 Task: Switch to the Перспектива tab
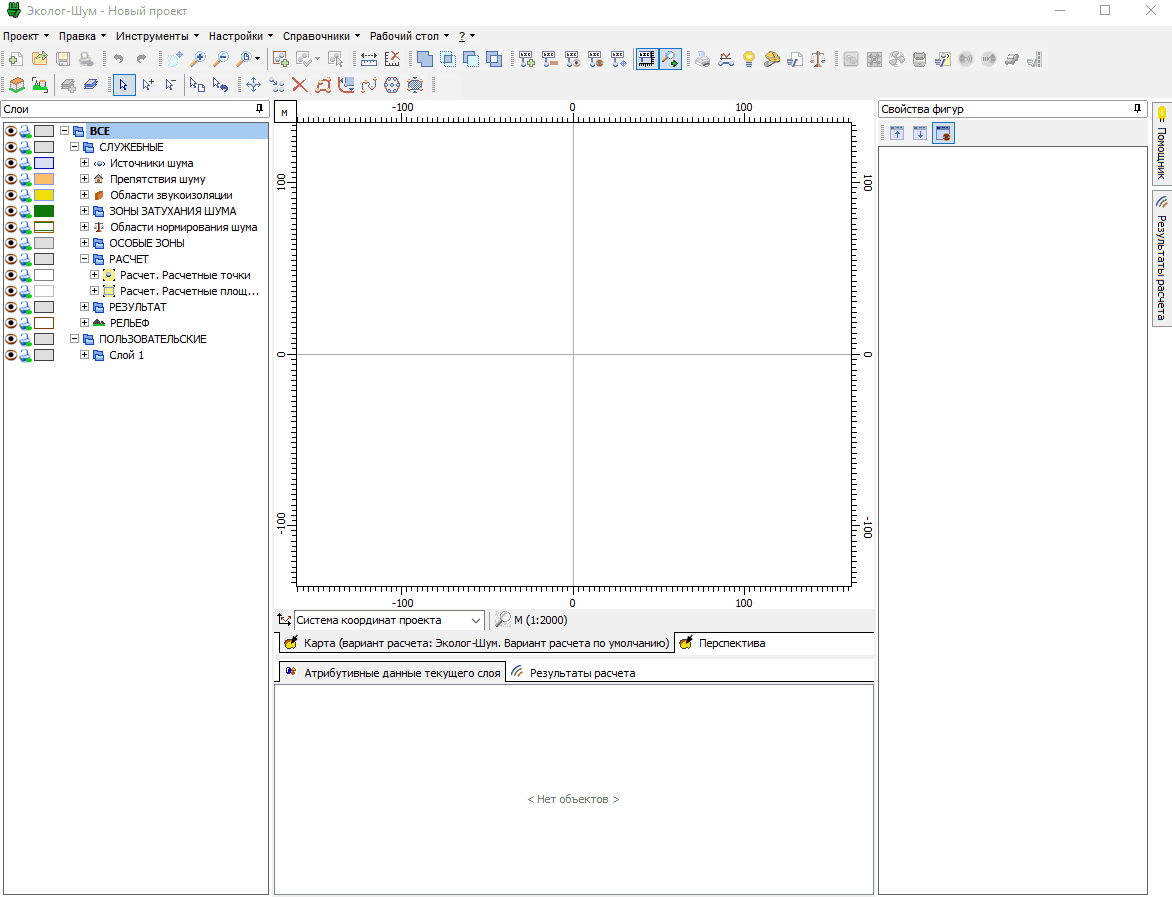click(730, 643)
